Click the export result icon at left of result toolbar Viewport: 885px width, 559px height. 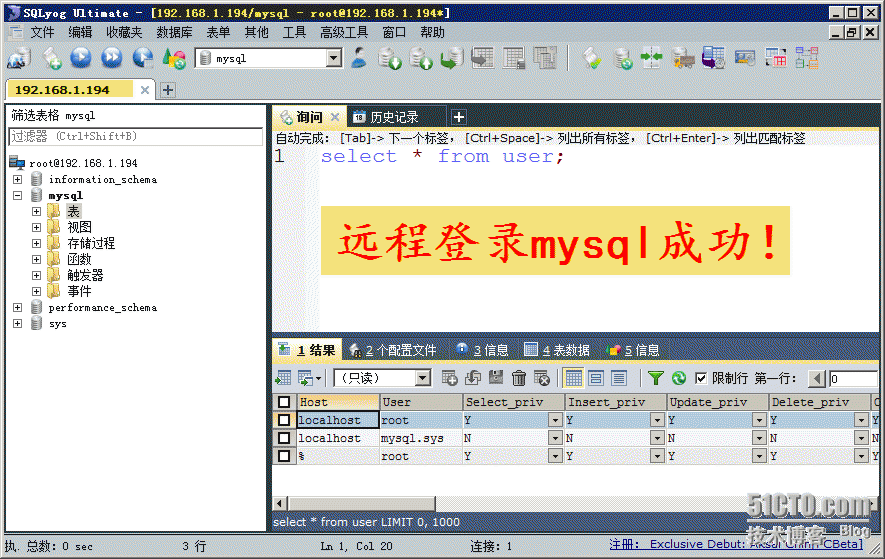283,378
